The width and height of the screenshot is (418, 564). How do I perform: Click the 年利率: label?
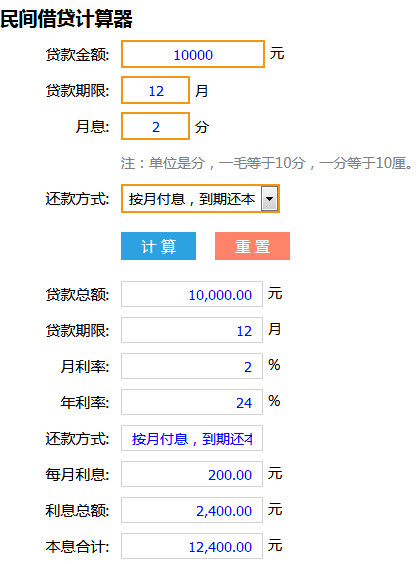click(x=85, y=402)
